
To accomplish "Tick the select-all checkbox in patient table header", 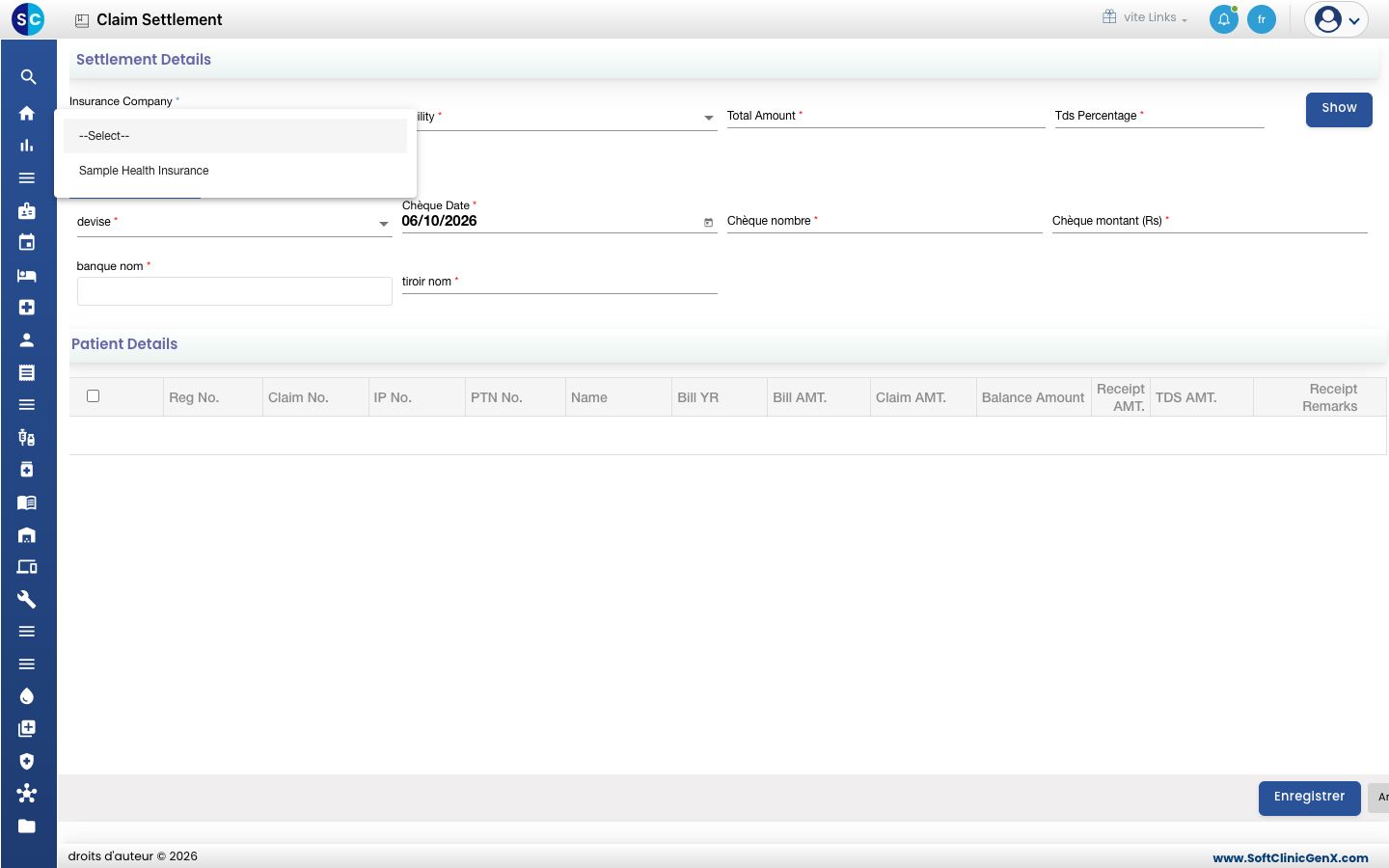I will (93, 396).
